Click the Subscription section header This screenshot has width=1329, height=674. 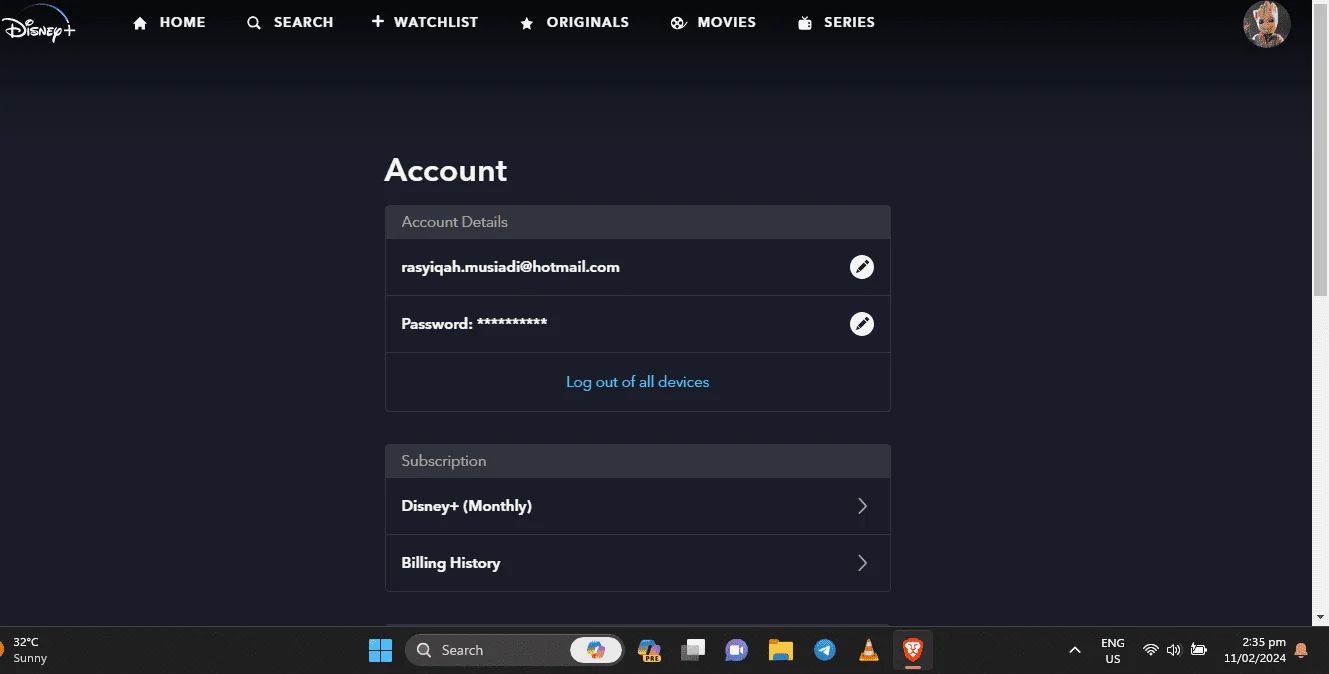pos(637,461)
